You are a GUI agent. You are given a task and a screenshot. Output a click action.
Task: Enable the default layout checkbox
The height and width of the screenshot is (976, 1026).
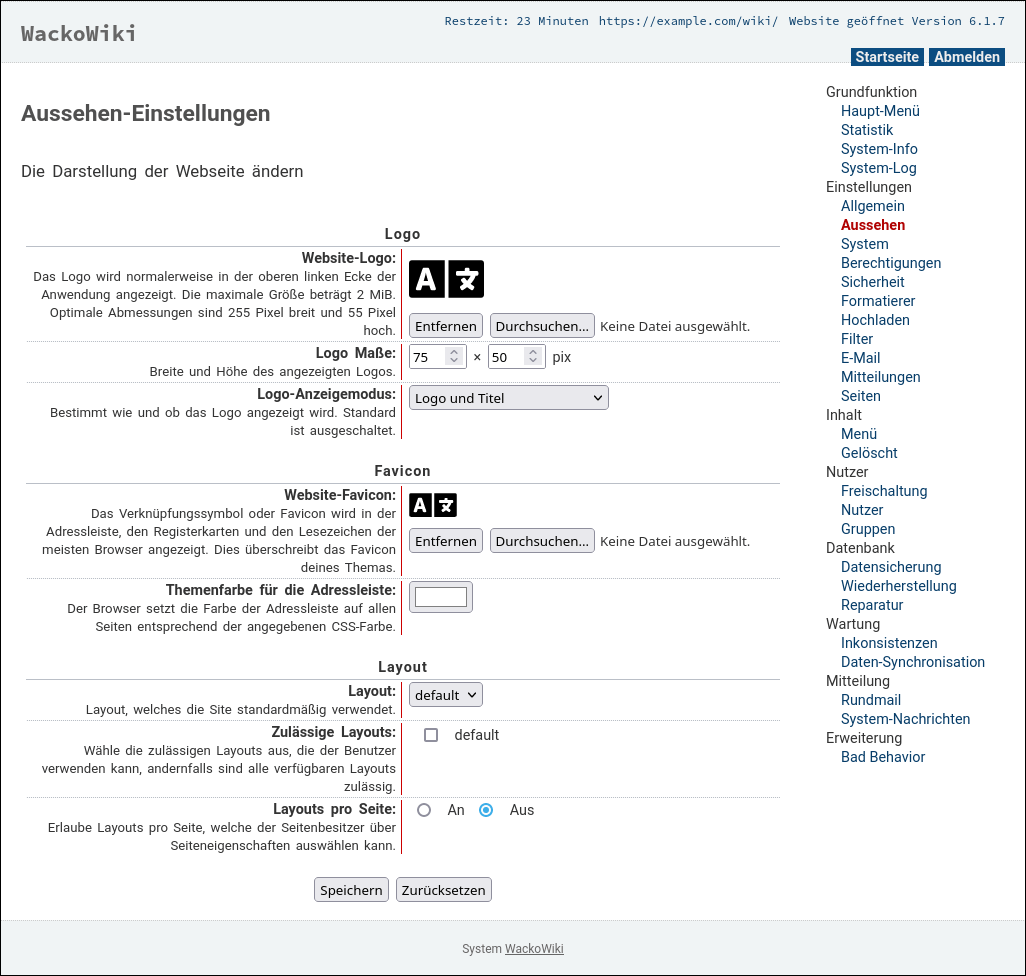coord(431,735)
